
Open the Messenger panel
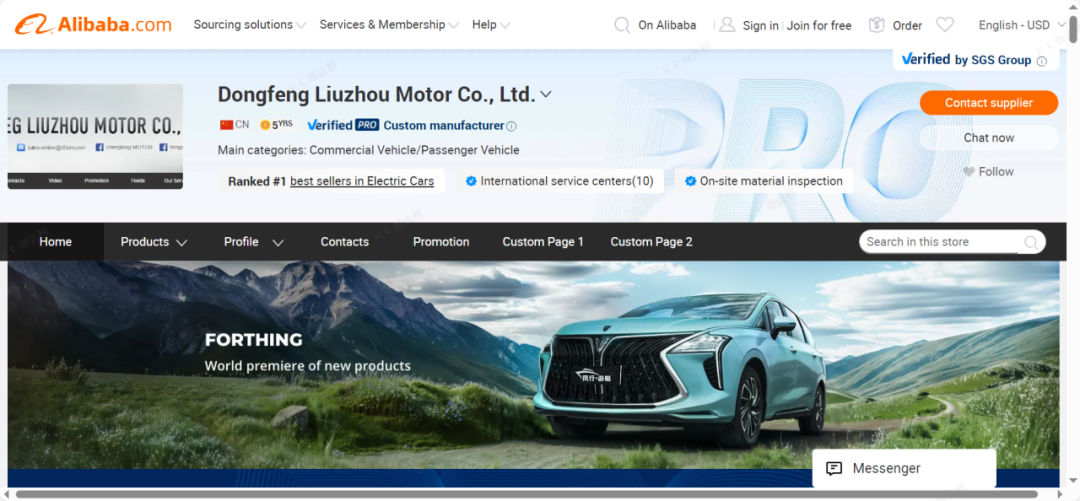(904, 469)
